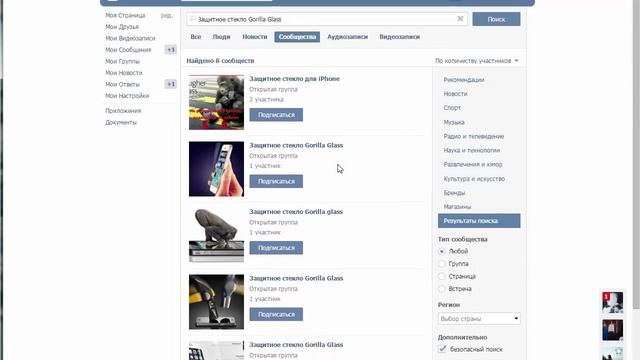Select the Новости category in right panel
Image resolution: width=640 pixels, height=360 pixels.
[x=455, y=93]
